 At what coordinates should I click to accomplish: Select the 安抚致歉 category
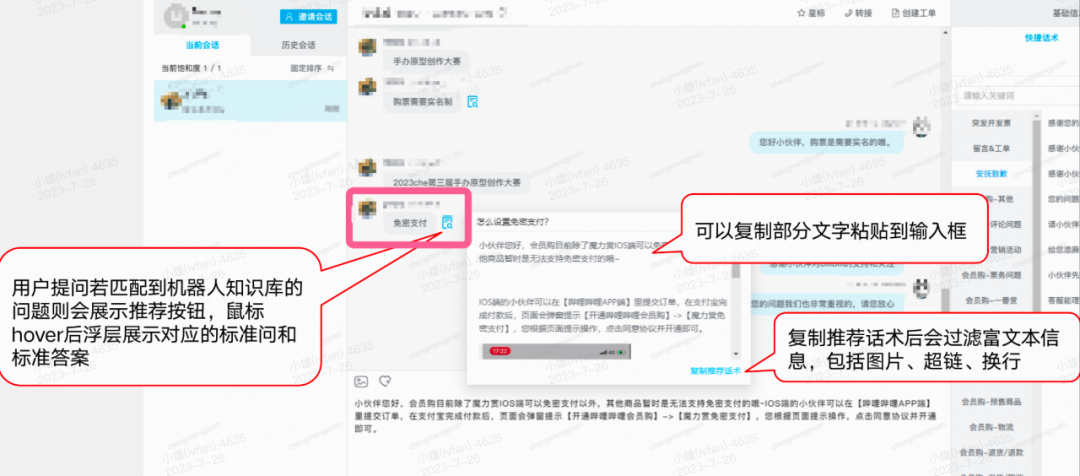pos(992,174)
